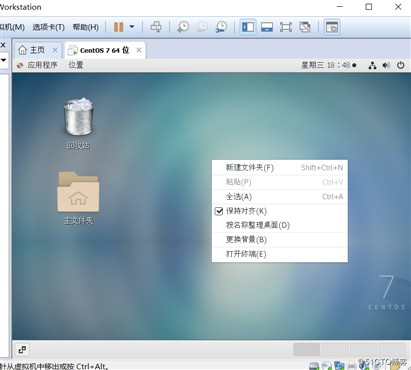Screen dimensions: 411x370
Task: Open the power icon in GNOME top bar
Action: pyautogui.click(x=401, y=65)
